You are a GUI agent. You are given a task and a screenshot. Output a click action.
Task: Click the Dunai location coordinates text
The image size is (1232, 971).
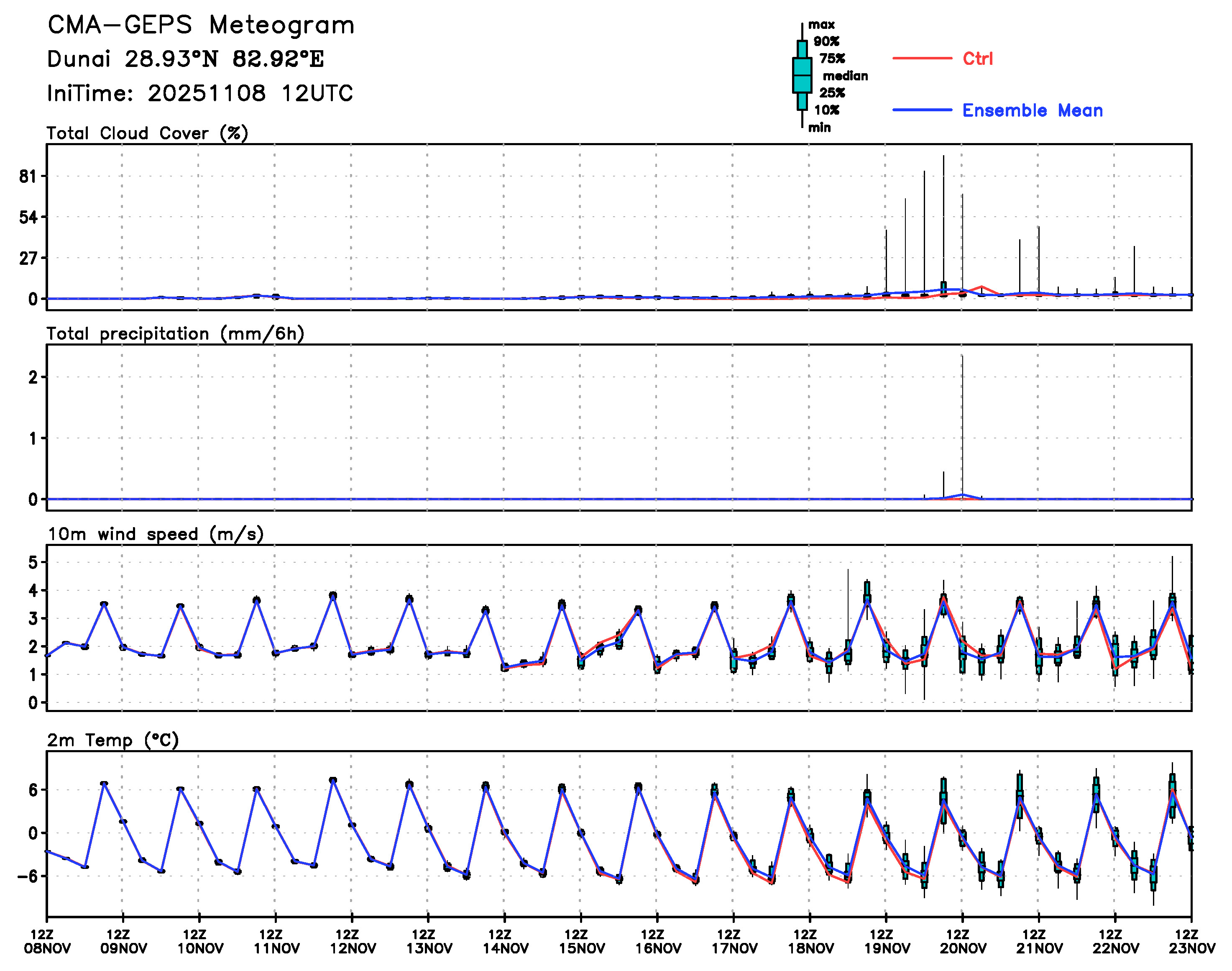click(185, 59)
